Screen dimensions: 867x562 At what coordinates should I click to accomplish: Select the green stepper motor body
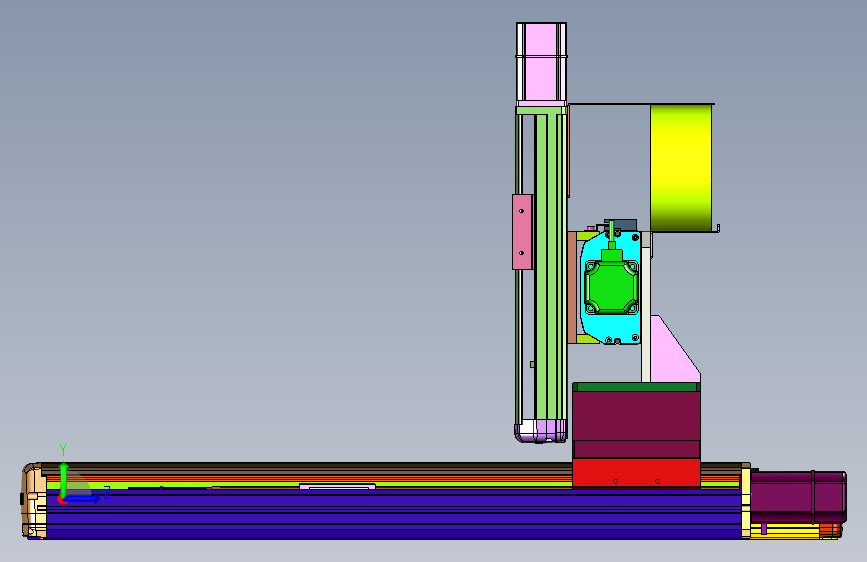(612, 287)
